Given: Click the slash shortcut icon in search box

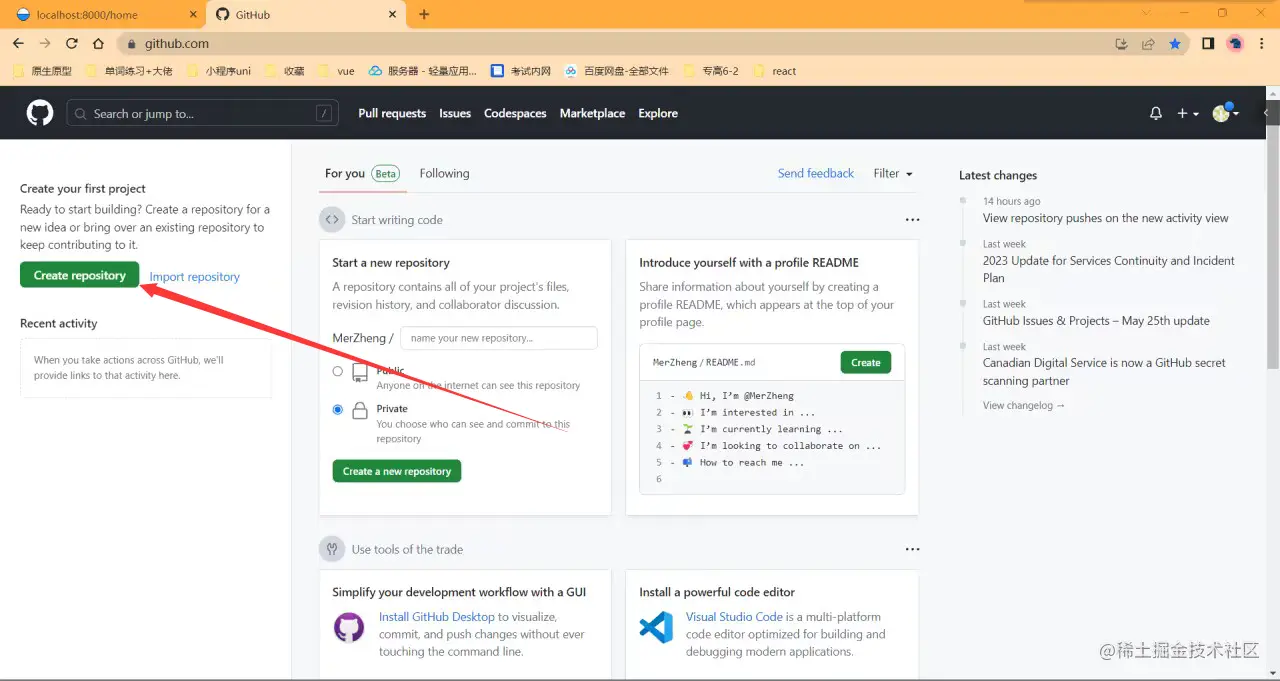Looking at the screenshot, I should point(324,114).
